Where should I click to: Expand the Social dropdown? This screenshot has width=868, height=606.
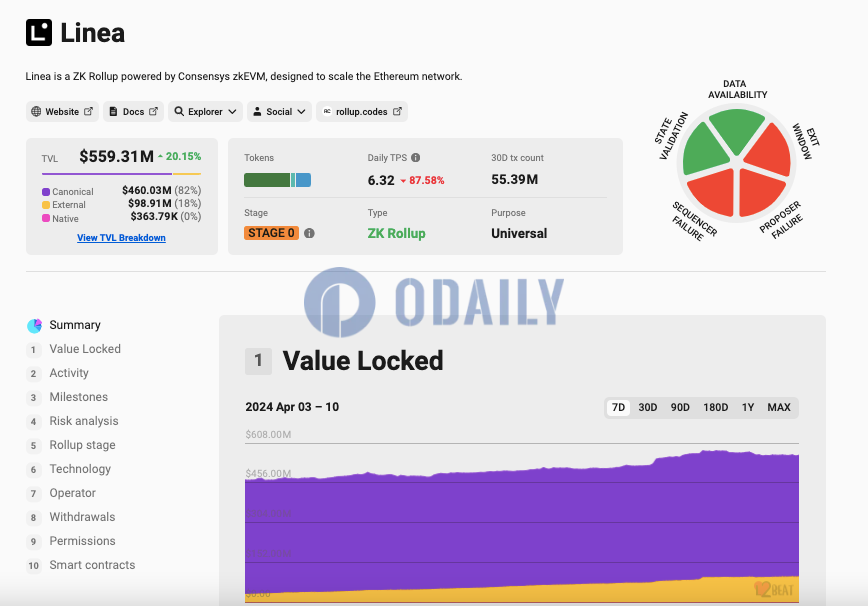[x=280, y=111]
